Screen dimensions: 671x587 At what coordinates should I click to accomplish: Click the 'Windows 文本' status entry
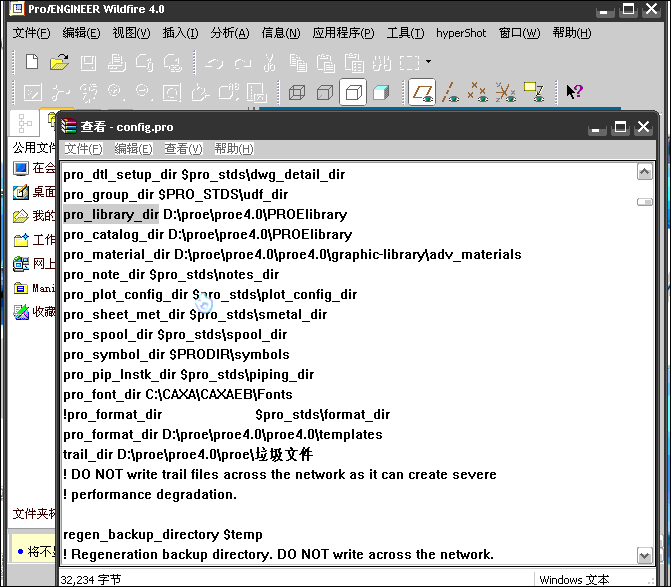pos(574,580)
